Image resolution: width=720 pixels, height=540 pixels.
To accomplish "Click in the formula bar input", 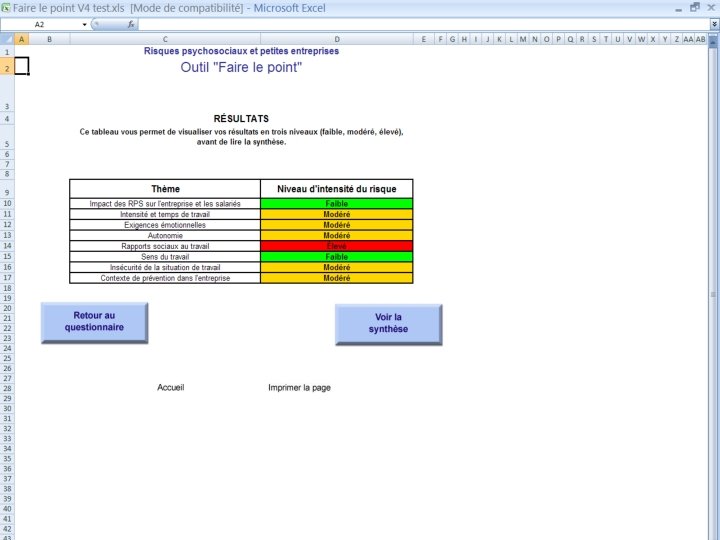I will pyautogui.click(x=424, y=24).
